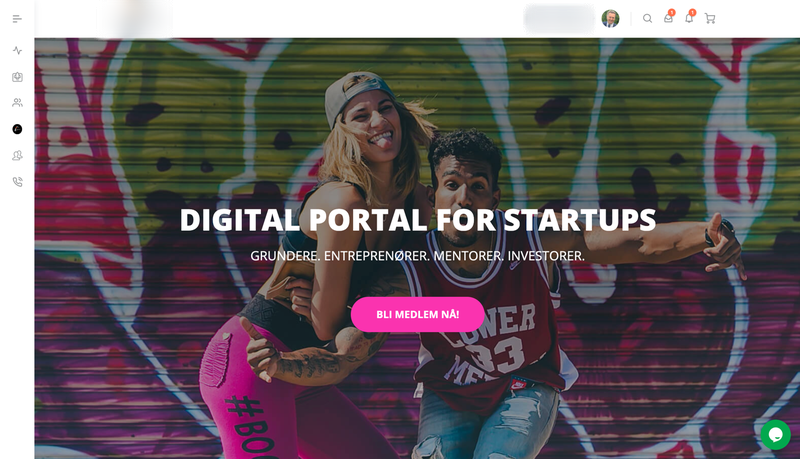Screen dimensions: 800x459
Task: Open the shopping cart icon
Action: (710, 19)
